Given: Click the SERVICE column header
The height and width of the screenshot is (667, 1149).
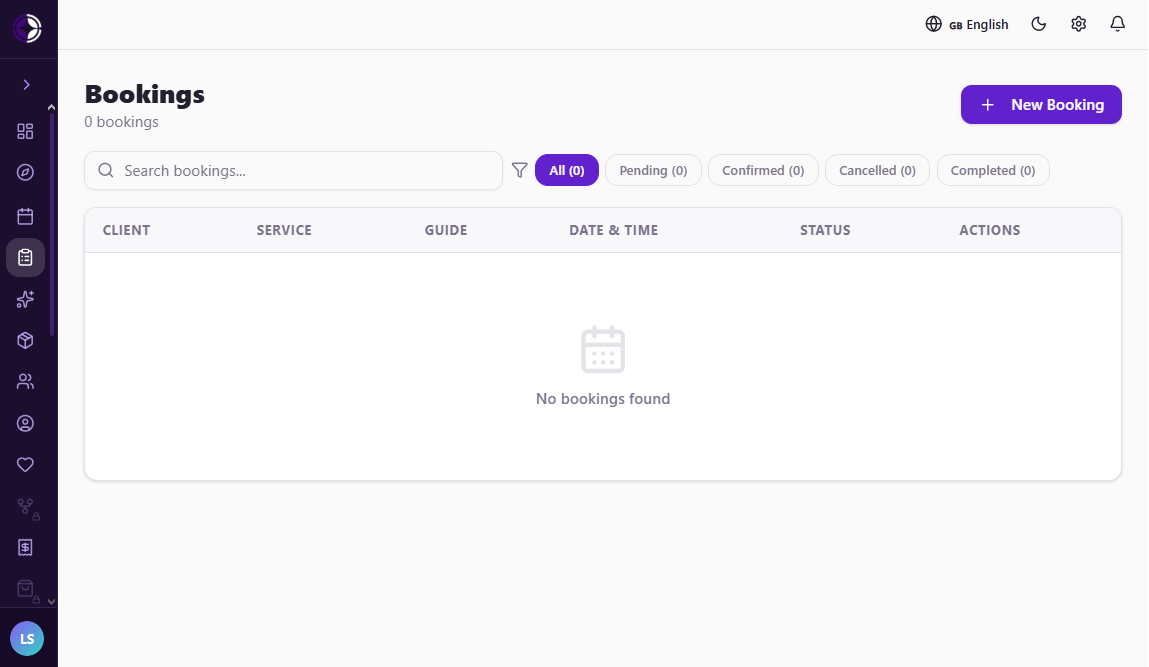Looking at the screenshot, I should click(284, 230).
